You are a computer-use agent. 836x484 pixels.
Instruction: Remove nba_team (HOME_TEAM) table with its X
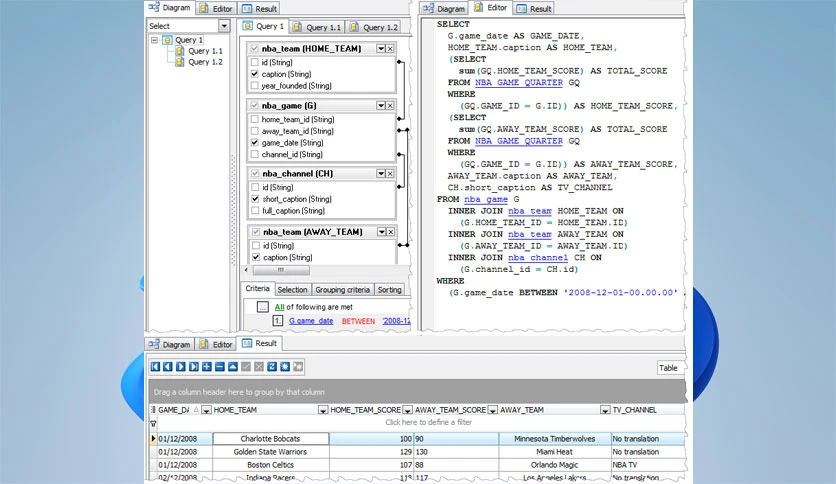click(x=390, y=49)
